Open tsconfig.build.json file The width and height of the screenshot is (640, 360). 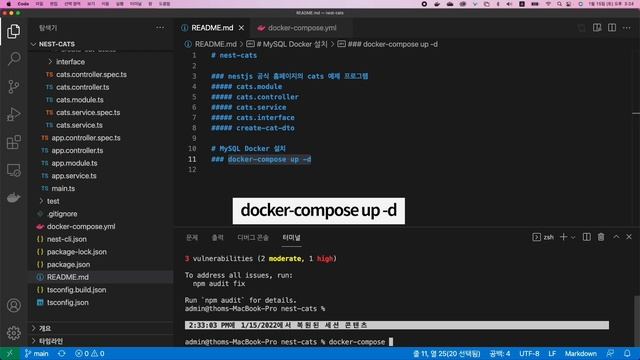coord(76,290)
